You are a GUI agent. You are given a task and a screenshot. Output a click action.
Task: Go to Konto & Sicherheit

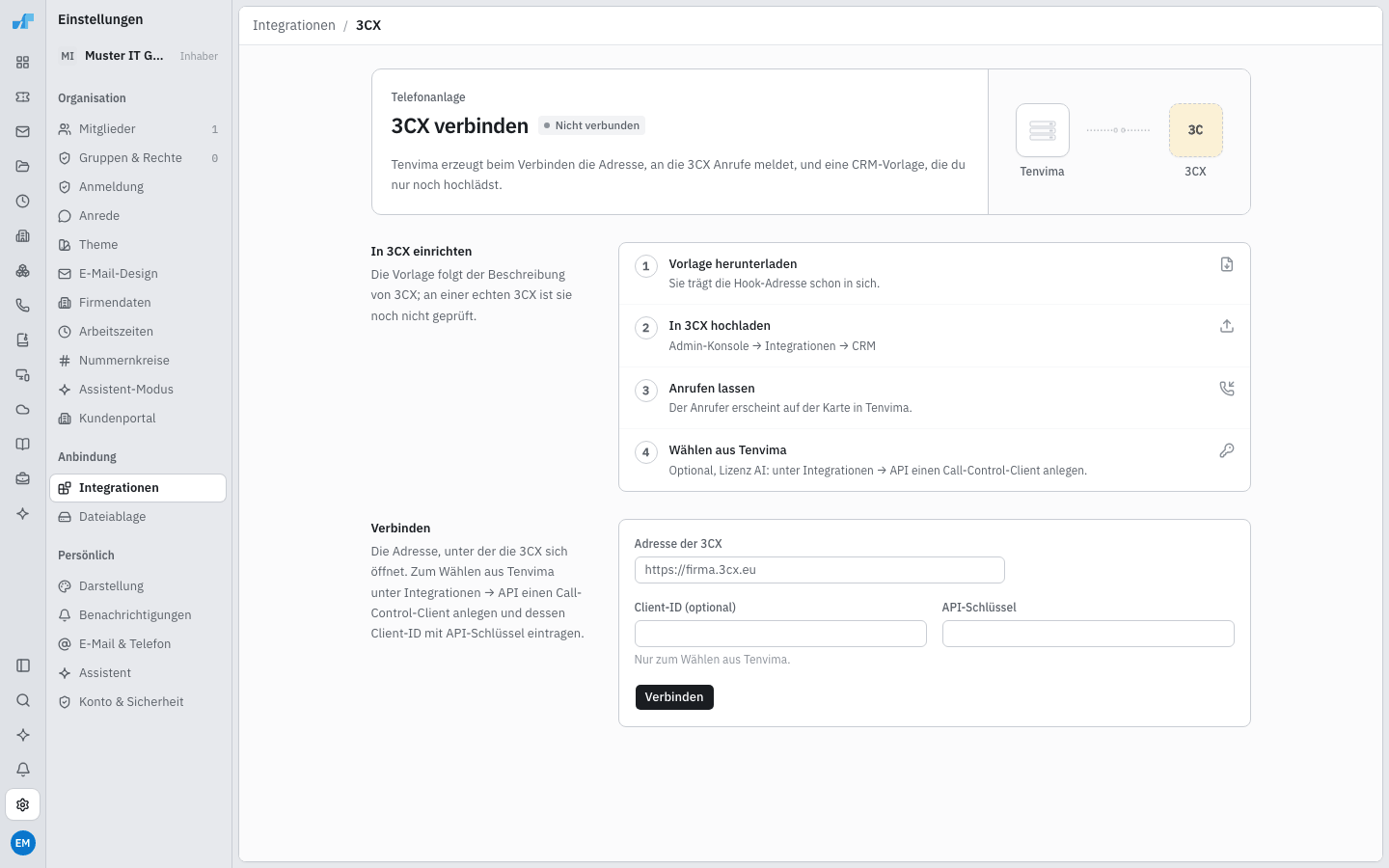pos(138,702)
